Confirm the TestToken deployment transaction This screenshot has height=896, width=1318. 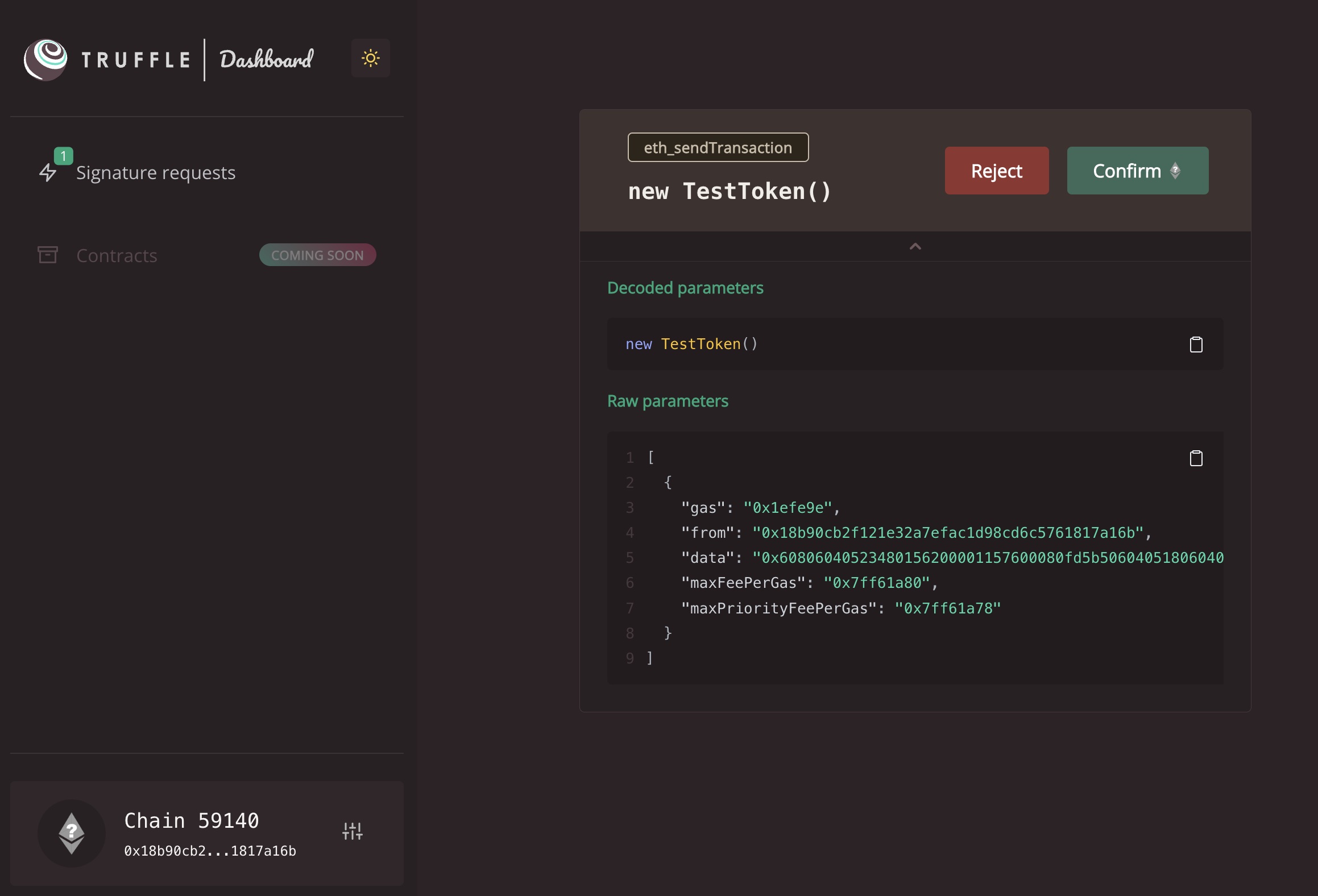(1137, 171)
